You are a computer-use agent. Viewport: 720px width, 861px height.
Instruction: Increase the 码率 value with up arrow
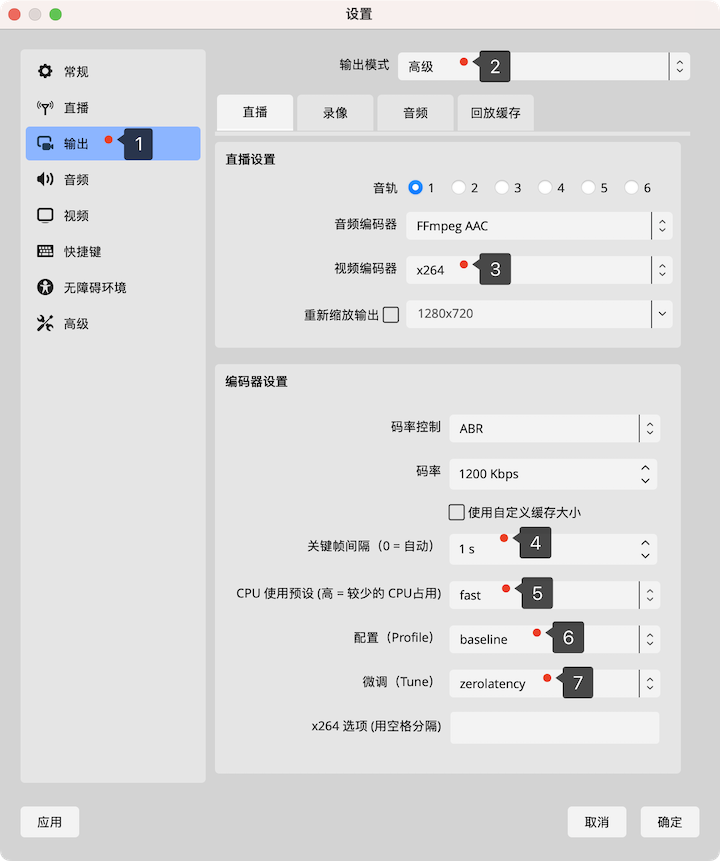647,467
